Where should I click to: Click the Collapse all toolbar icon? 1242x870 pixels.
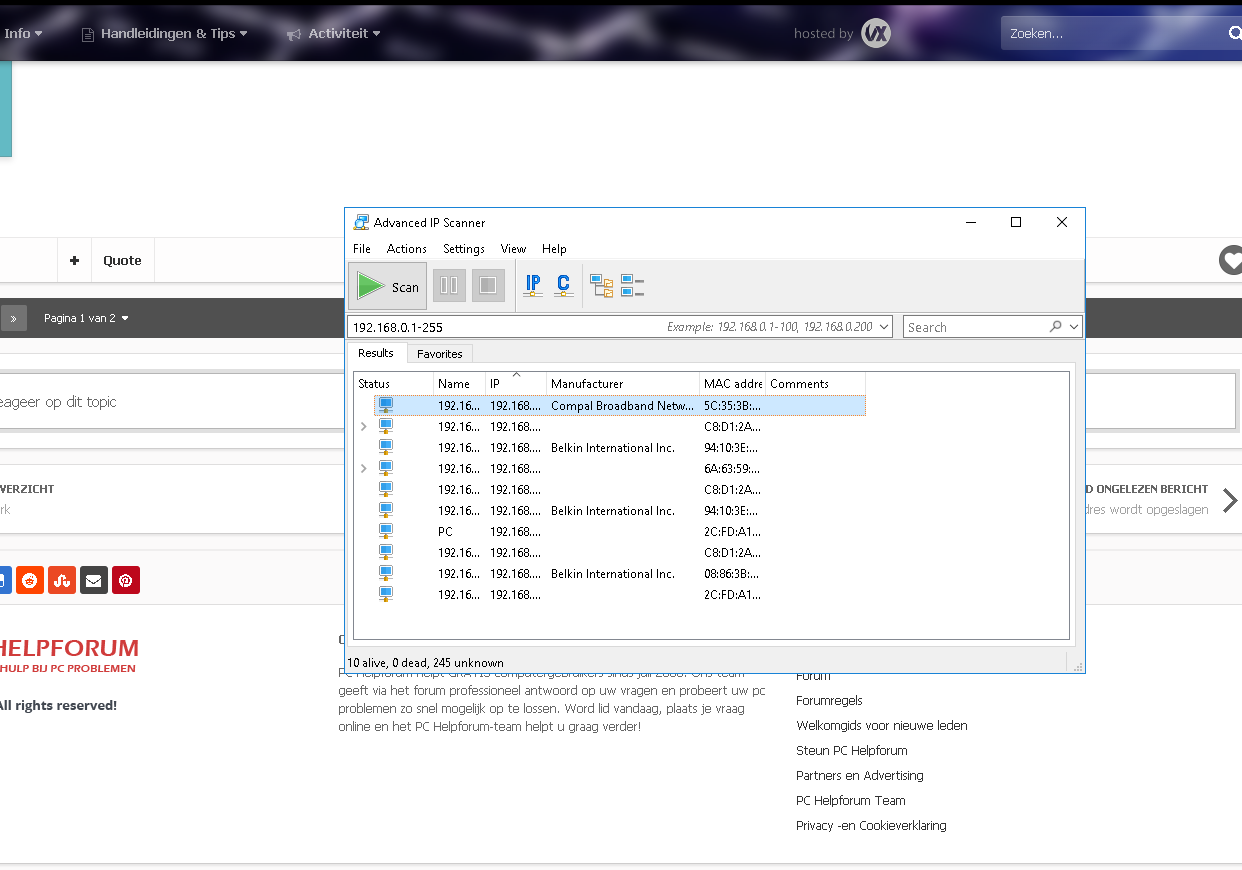[632, 287]
